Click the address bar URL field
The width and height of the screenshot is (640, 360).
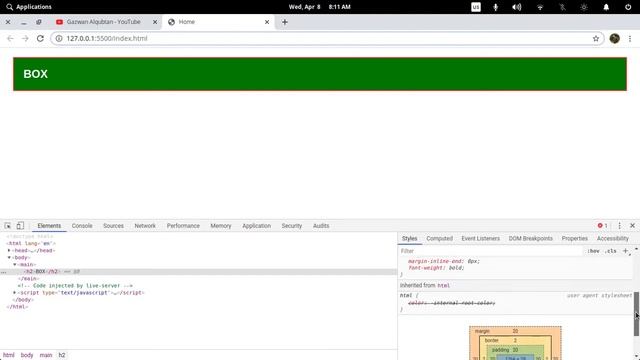pyautogui.click(x=327, y=38)
